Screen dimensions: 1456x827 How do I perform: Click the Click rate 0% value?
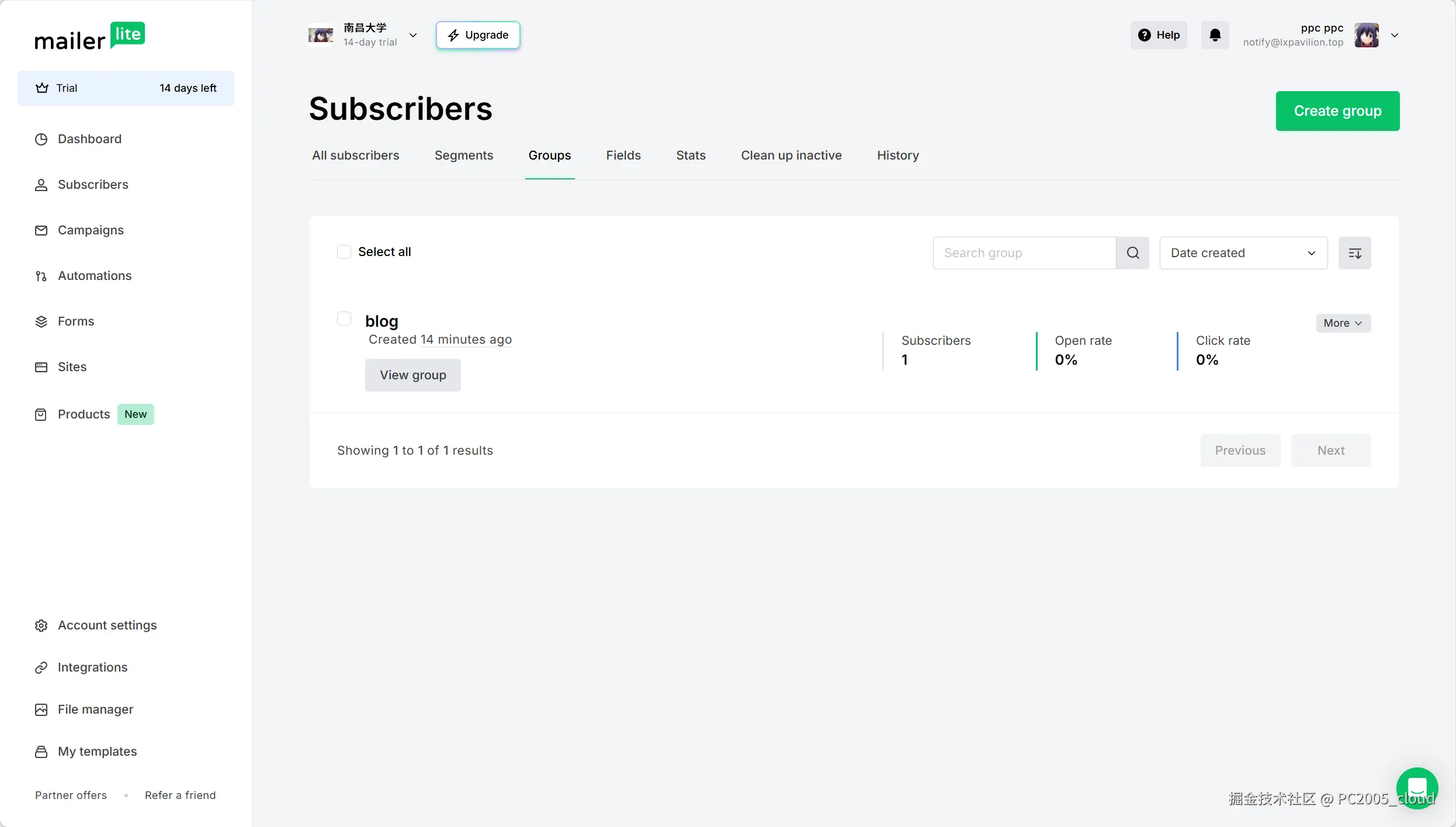coord(1207,360)
